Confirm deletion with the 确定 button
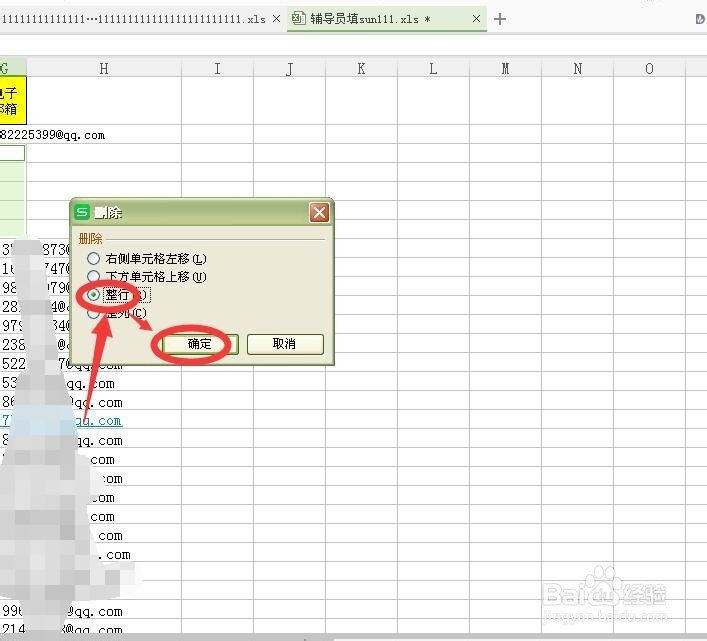Screen dimensions: 707x641 [199, 344]
